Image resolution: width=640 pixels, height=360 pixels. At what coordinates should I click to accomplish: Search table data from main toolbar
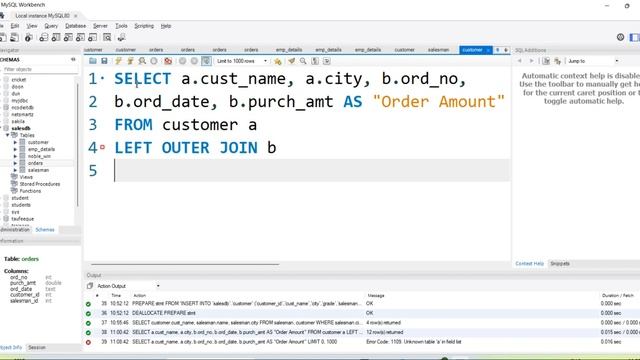click(x=107, y=38)
